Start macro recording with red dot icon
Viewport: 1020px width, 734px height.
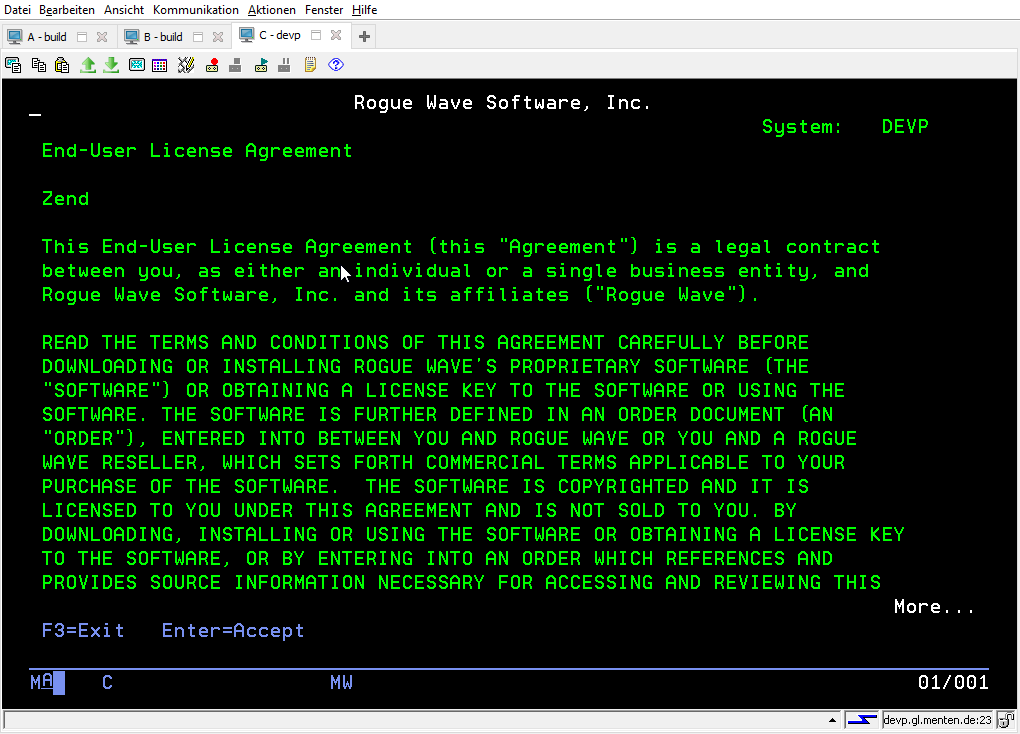(212, 65)
